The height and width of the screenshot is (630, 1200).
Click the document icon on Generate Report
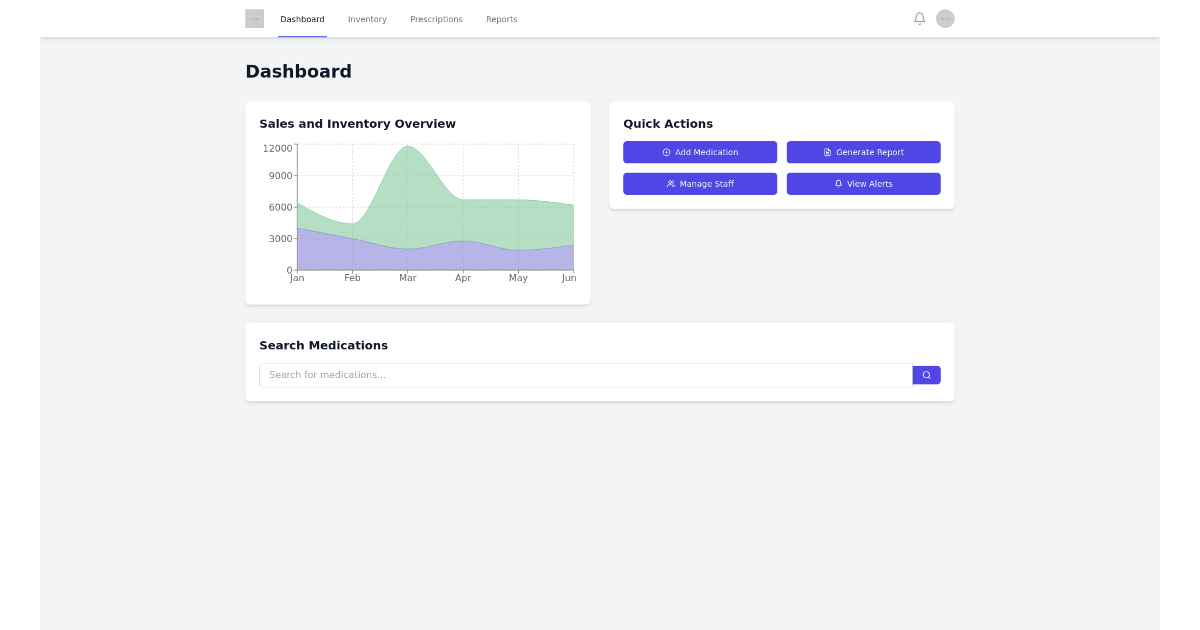click(x=825, y=152)
